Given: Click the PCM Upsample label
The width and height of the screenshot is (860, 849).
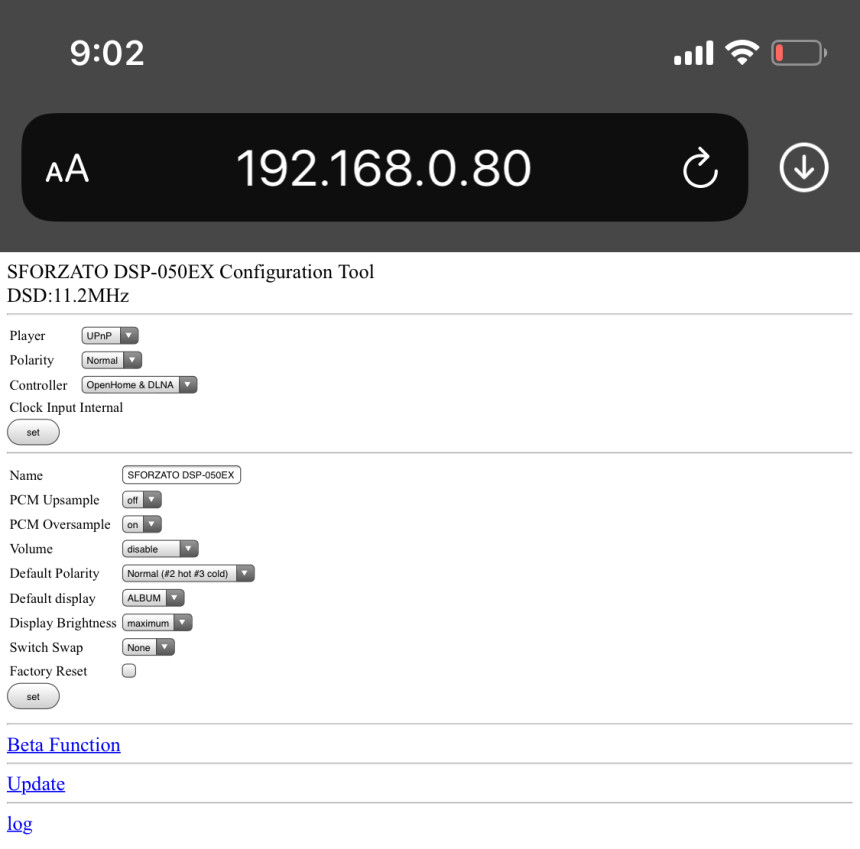Looking at the screenshot, I should [x=55, y=500].
